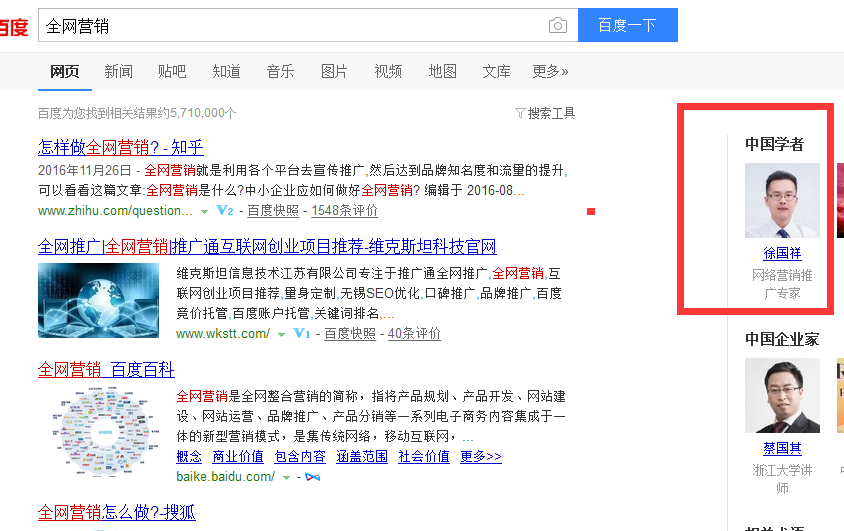Switch to the 贴吧 tab

pos(172,71)
